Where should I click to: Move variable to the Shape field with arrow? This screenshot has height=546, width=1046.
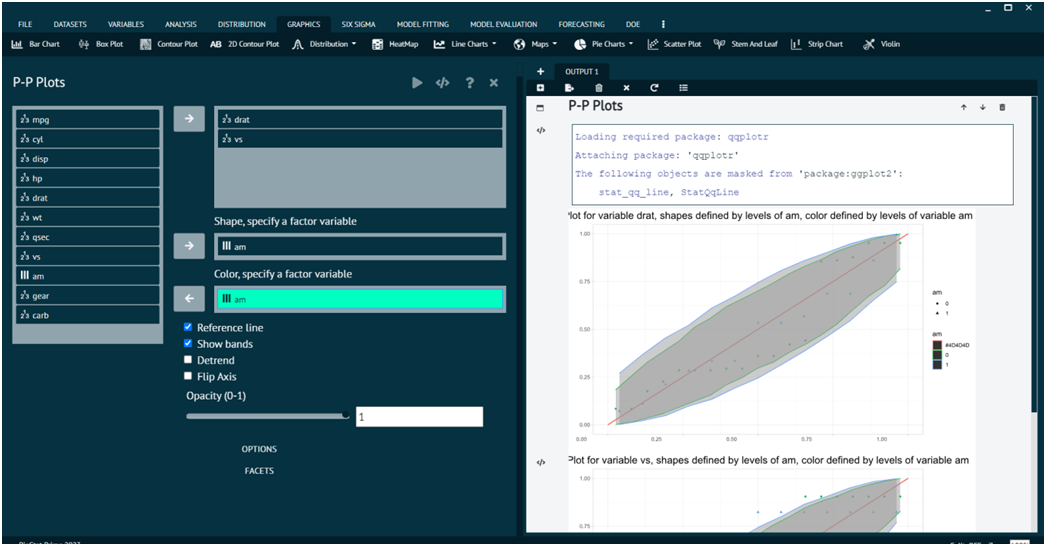tap(189, 246)
